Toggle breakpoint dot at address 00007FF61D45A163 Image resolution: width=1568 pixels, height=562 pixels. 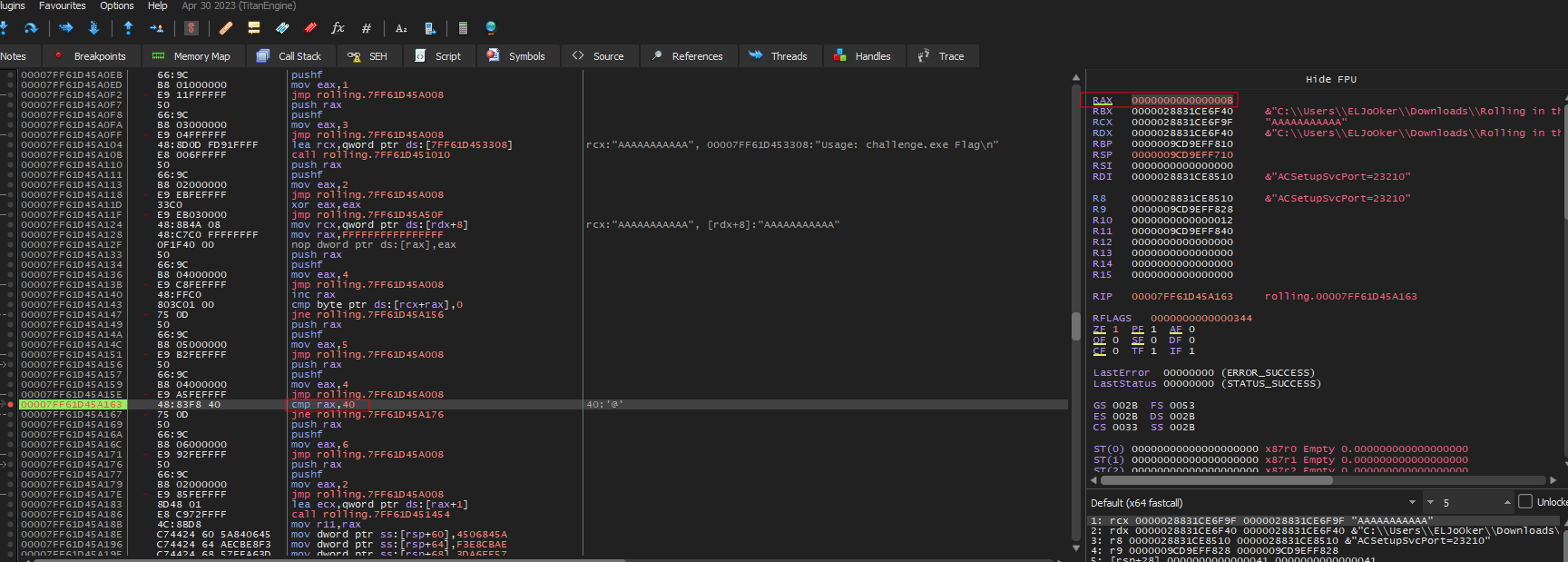pos(10,405)
